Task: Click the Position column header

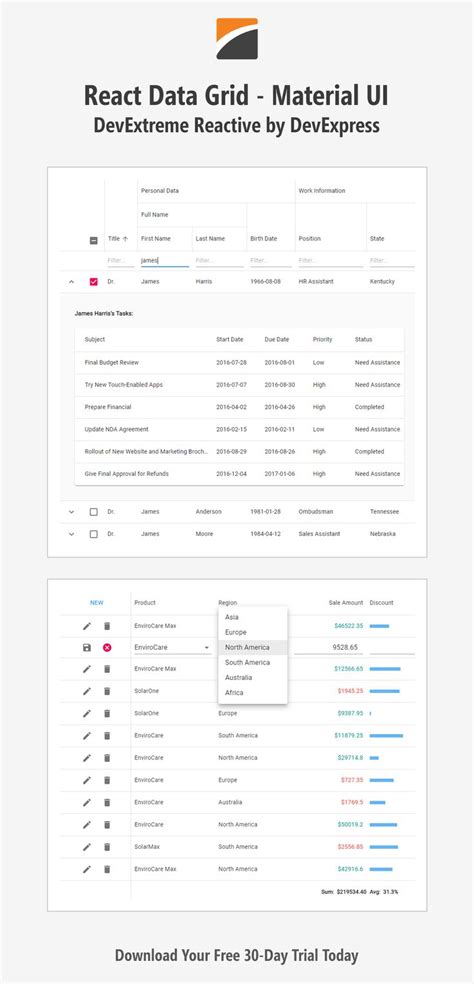Action: pos(310,238)
